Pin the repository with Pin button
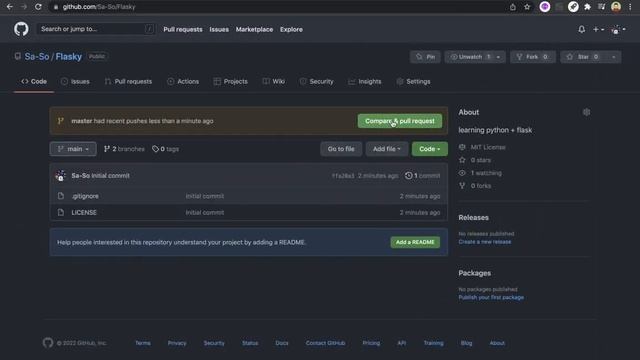Screen dimensions: 640x360 [x=425, y=57]
